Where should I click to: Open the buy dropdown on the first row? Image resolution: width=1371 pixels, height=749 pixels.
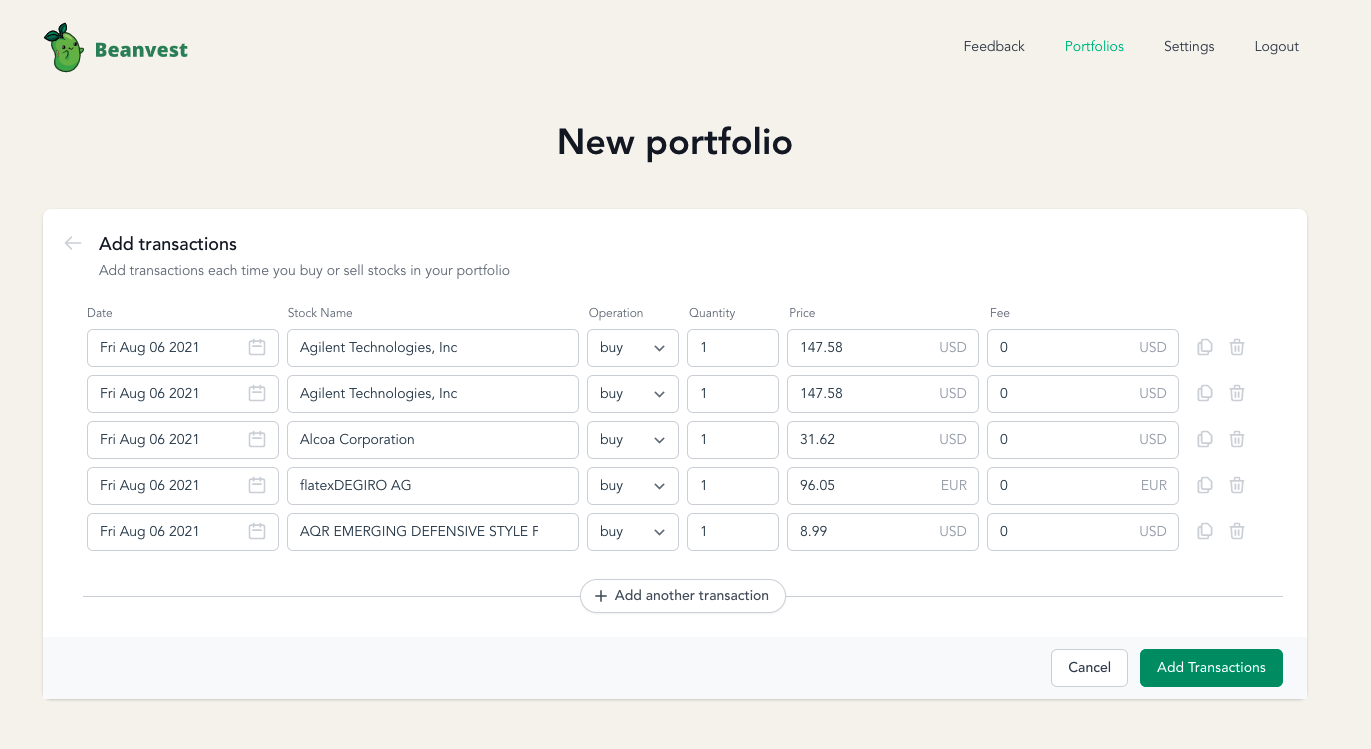tap(632, 347)
